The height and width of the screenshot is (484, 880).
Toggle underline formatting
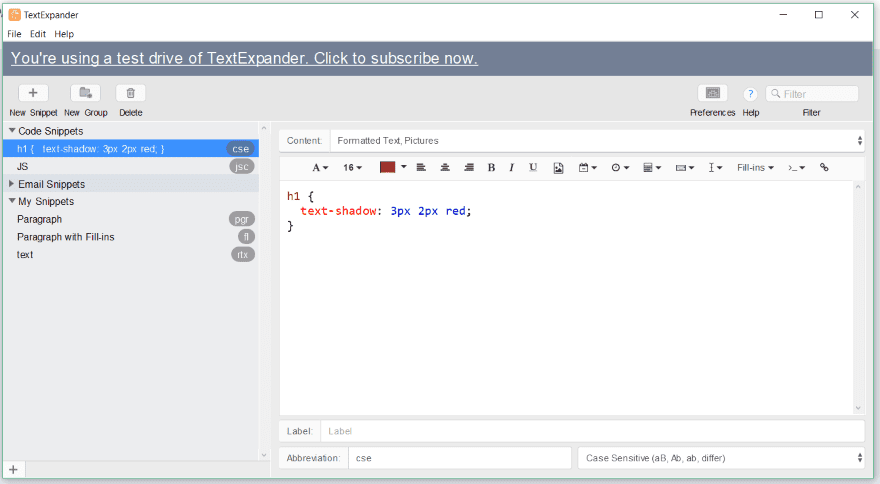[x=533, y=168]
